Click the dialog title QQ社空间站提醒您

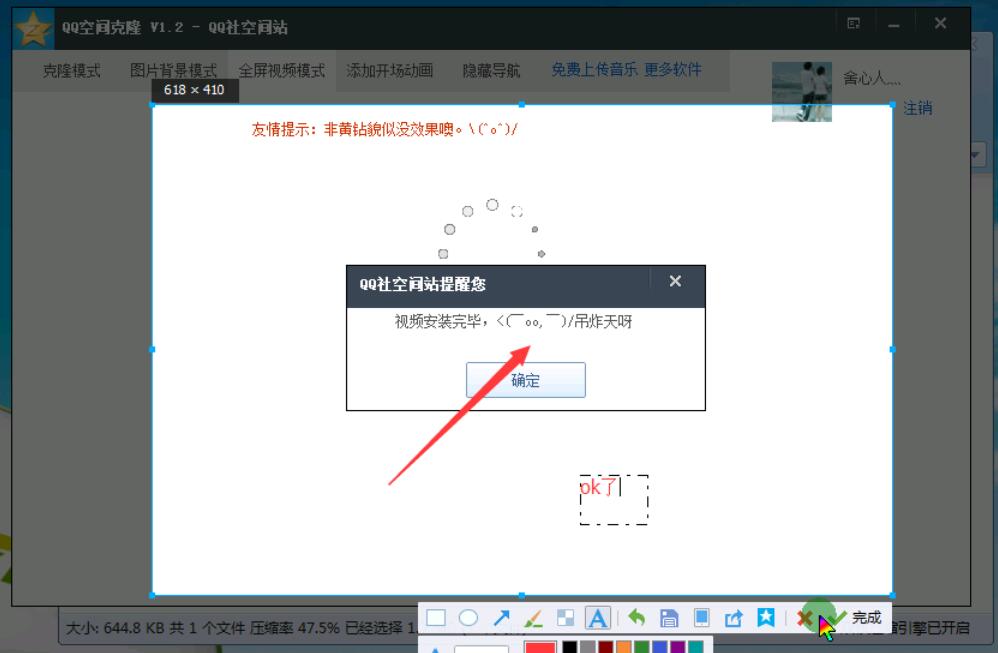pyautogui.click(x=423, y=284)
